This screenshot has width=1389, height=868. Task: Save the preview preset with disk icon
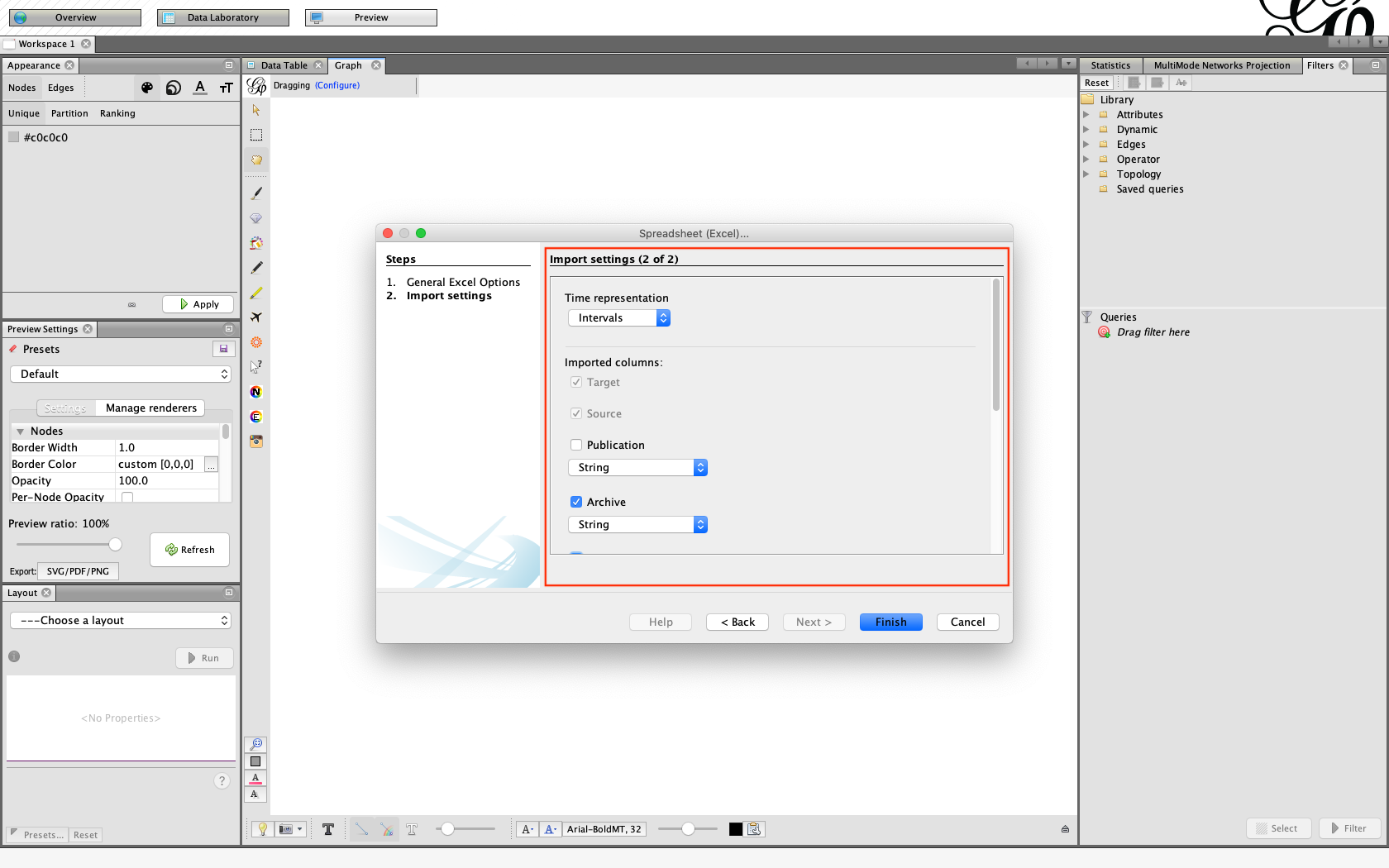223,349
